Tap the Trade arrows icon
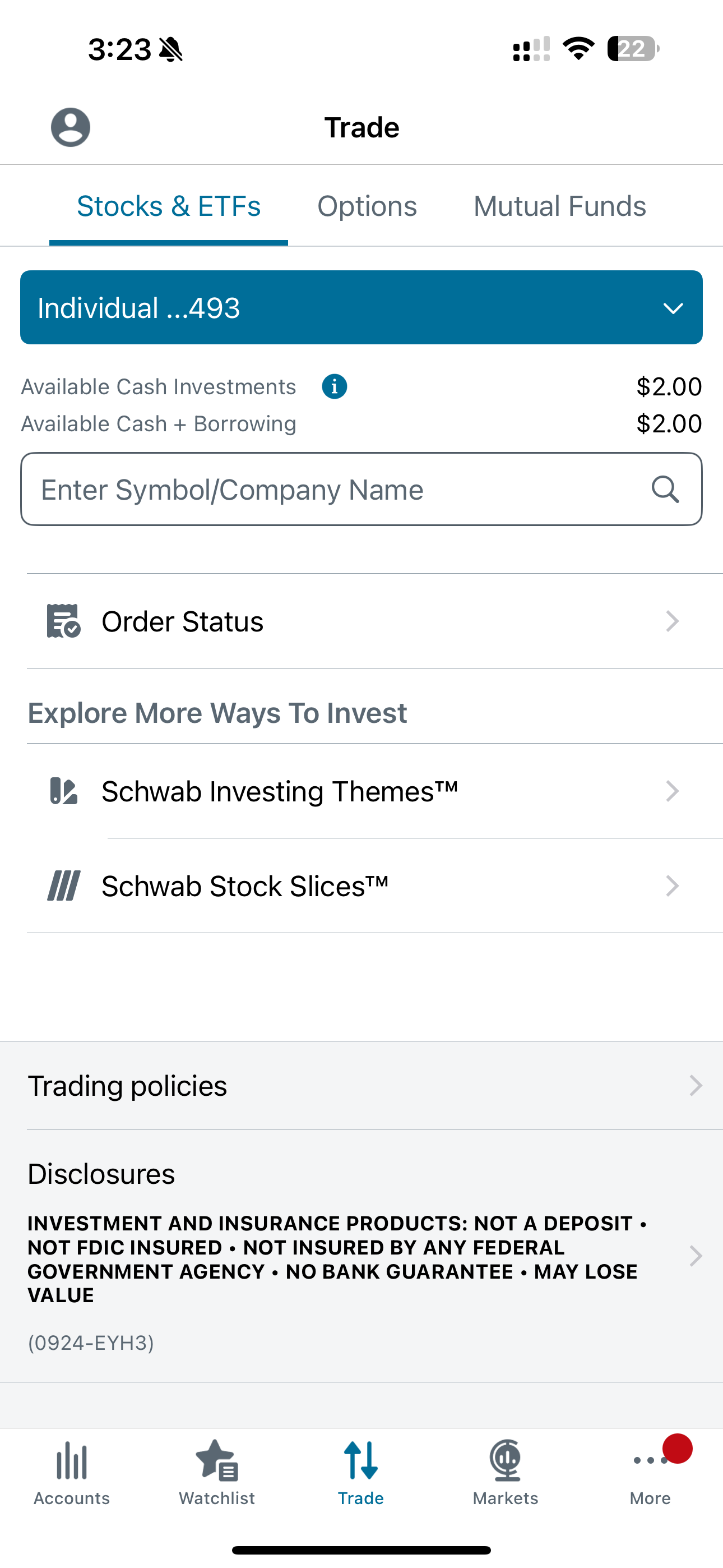The width and height of the screenshot is (723, 1568). click(361, 1460)
